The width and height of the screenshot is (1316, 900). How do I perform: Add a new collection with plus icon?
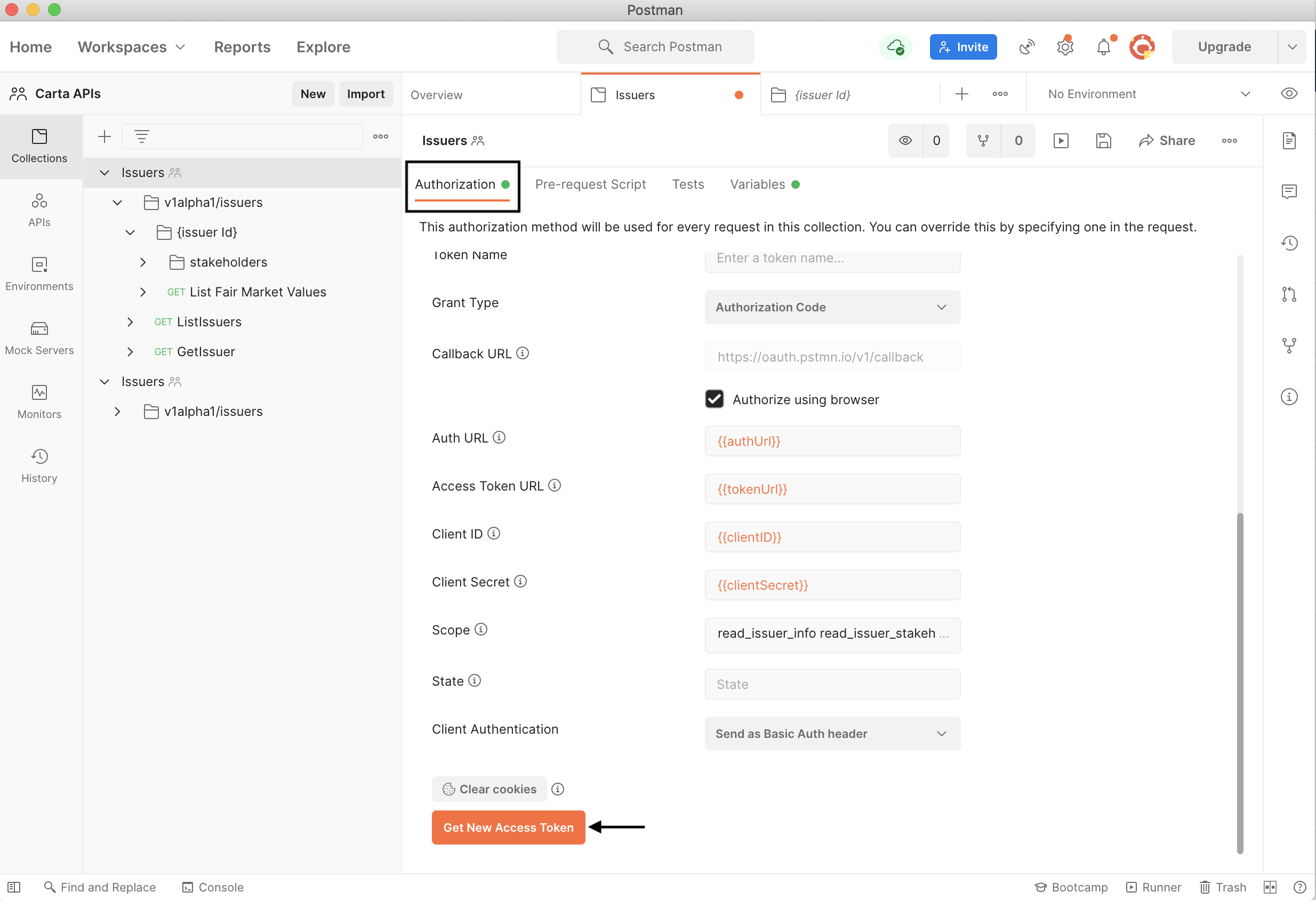point(104,136)
